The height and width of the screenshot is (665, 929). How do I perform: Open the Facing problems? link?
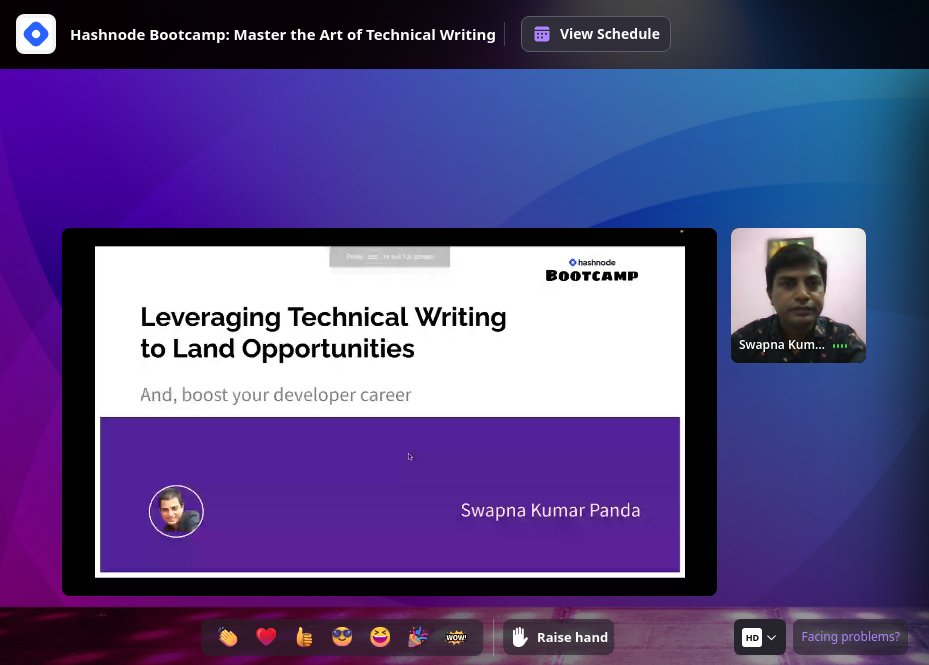tap(850, 637)
